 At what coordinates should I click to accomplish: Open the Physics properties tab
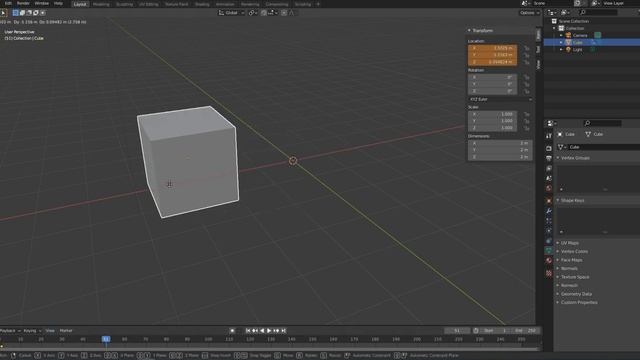click(x=549, y=231)
